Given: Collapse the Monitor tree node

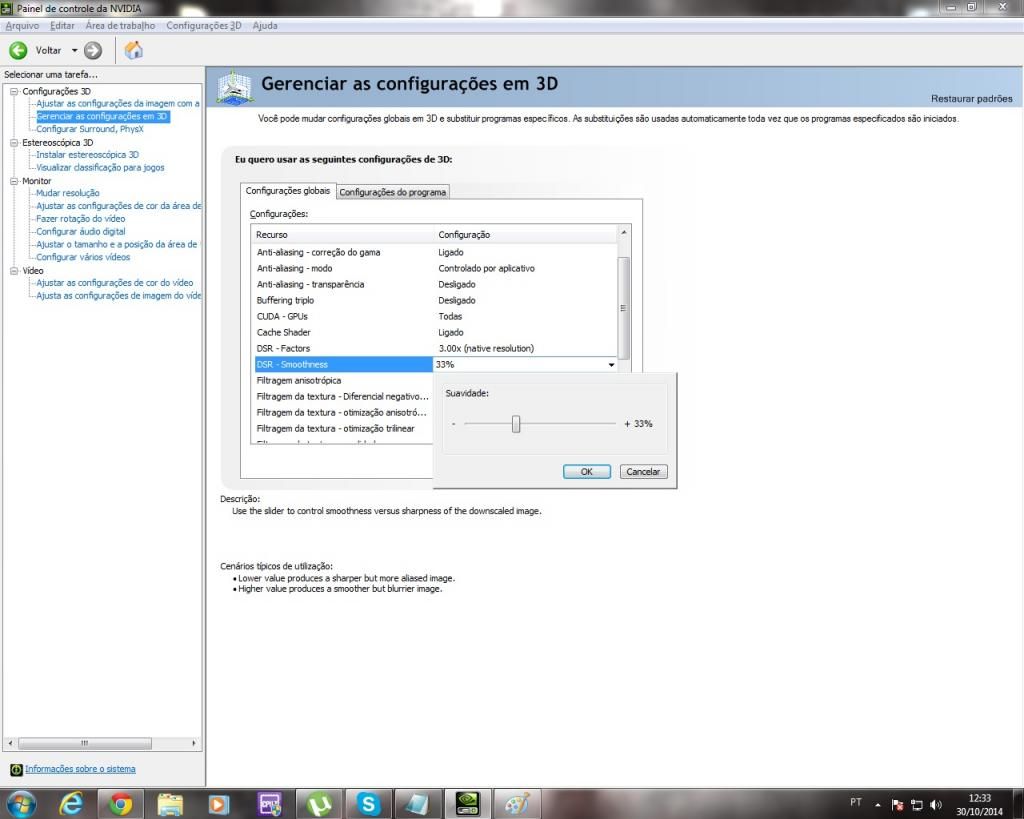Looking at the screenshot, I should [14, 181].
